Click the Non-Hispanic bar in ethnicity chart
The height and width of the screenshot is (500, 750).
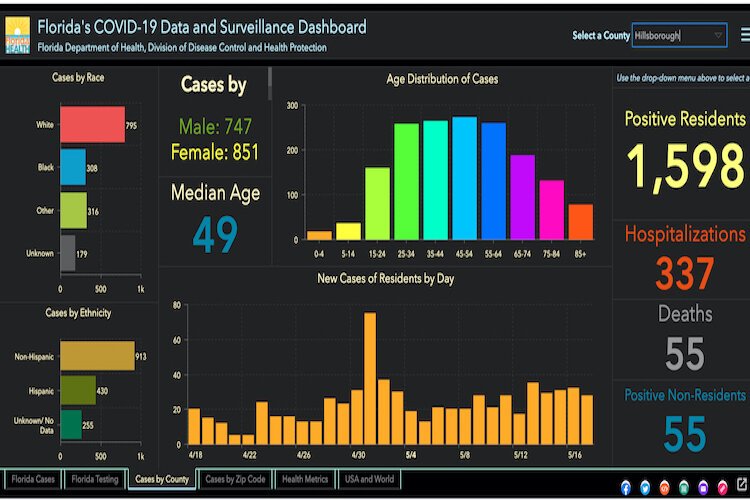pos(97,356)
